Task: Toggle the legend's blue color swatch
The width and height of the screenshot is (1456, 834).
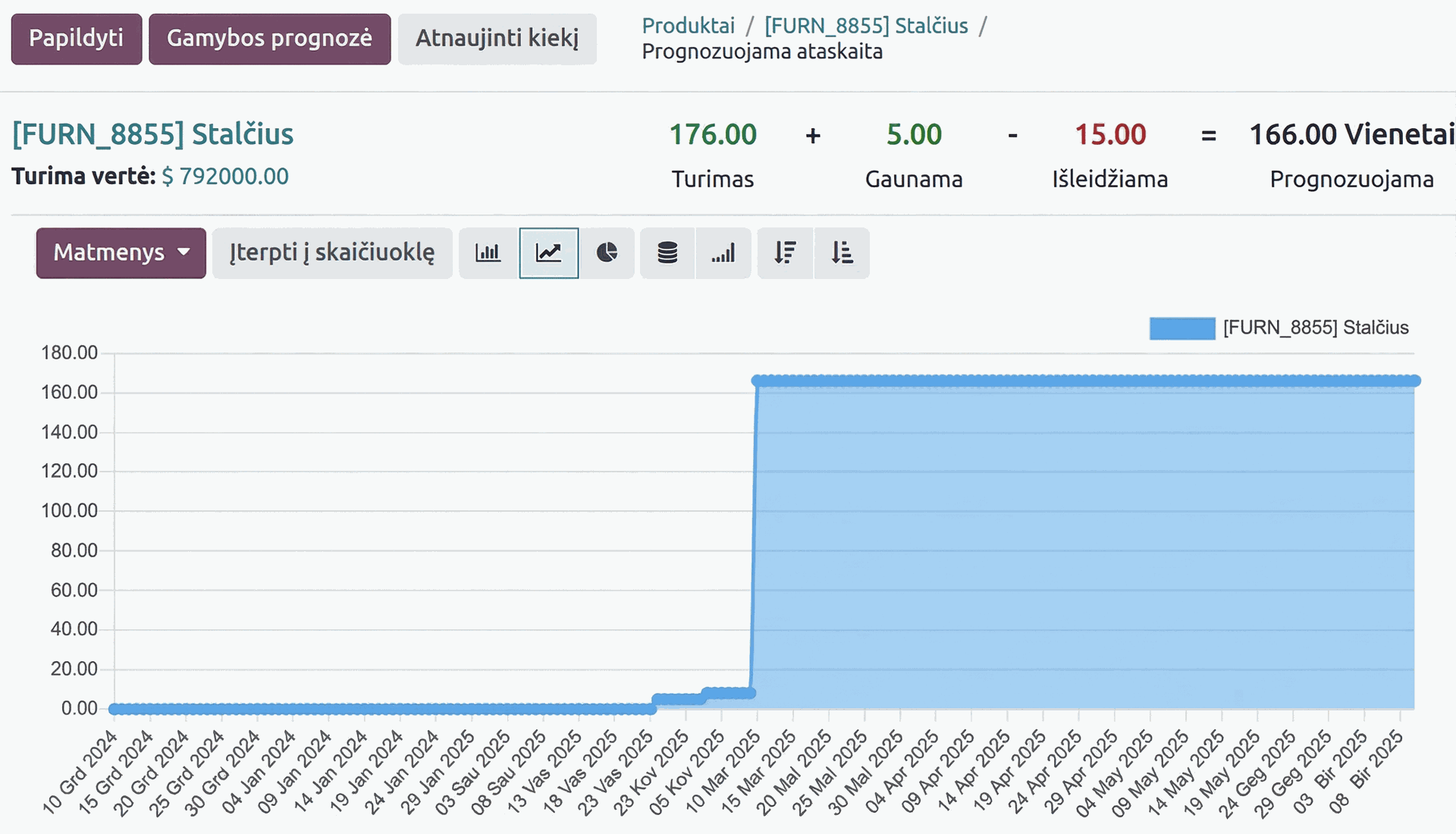Action: coord(1181,328)
